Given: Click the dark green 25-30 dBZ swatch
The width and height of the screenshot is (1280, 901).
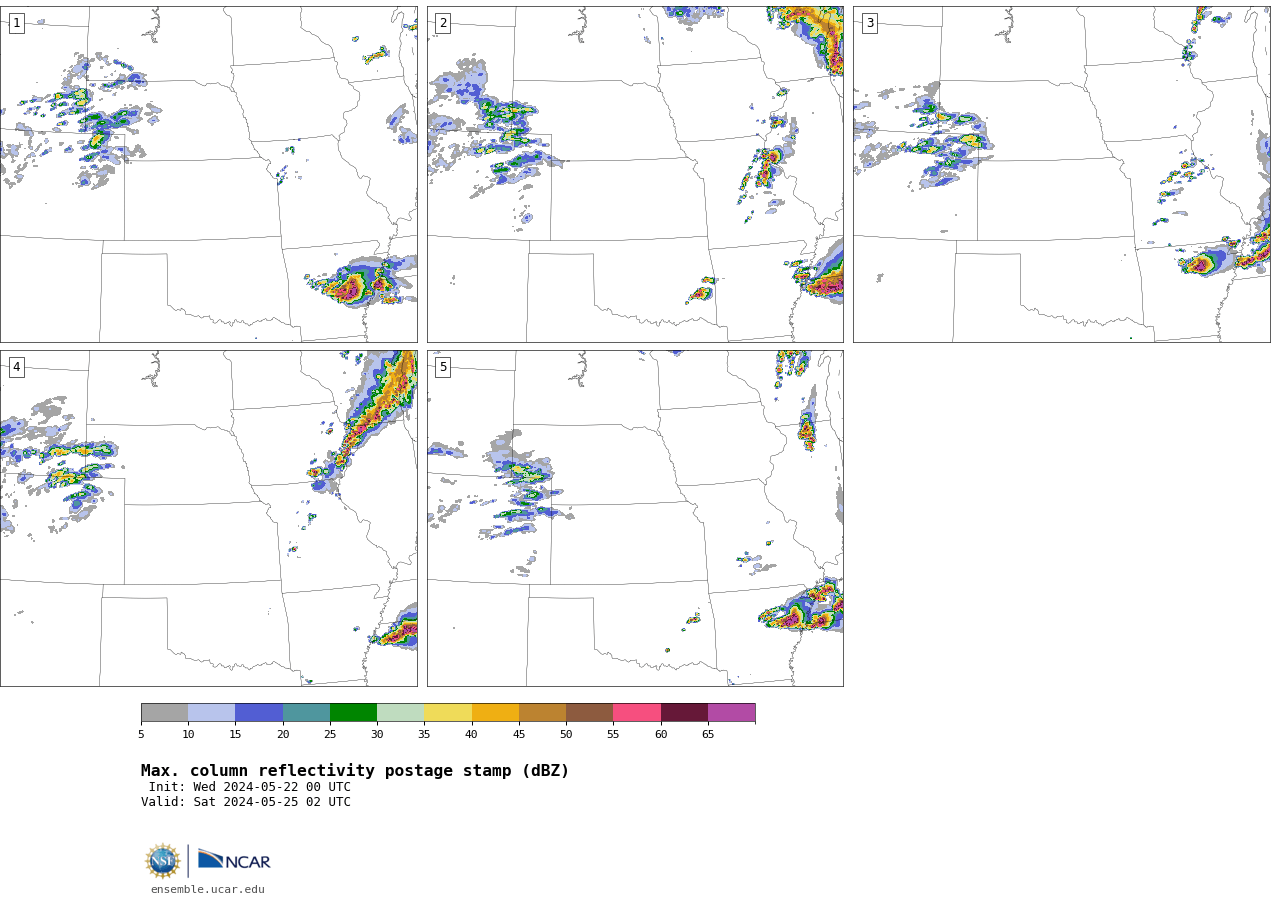Looking at the screenshot, I should pyautogui.click(x=353, y=713).
